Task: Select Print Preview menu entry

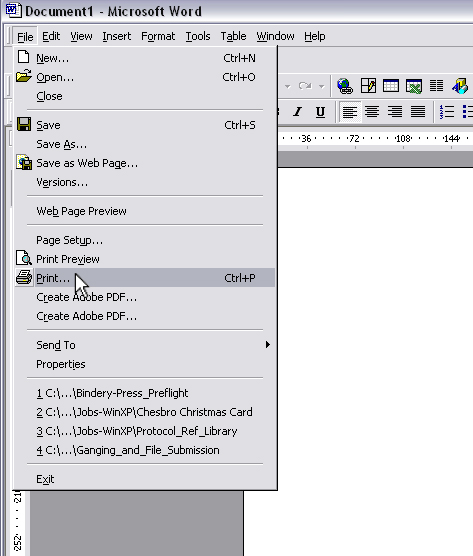Action: tap(145, 259)
